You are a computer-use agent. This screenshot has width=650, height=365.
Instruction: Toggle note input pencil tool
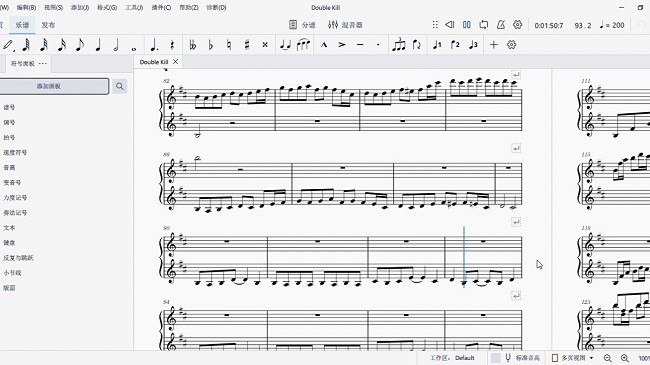(x=8, y=45)
